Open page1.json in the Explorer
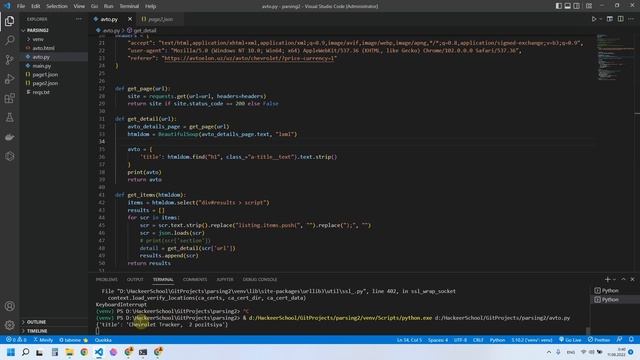Image resolution: width=640 pixels, height=360 pixels. (x=45, y=75)
